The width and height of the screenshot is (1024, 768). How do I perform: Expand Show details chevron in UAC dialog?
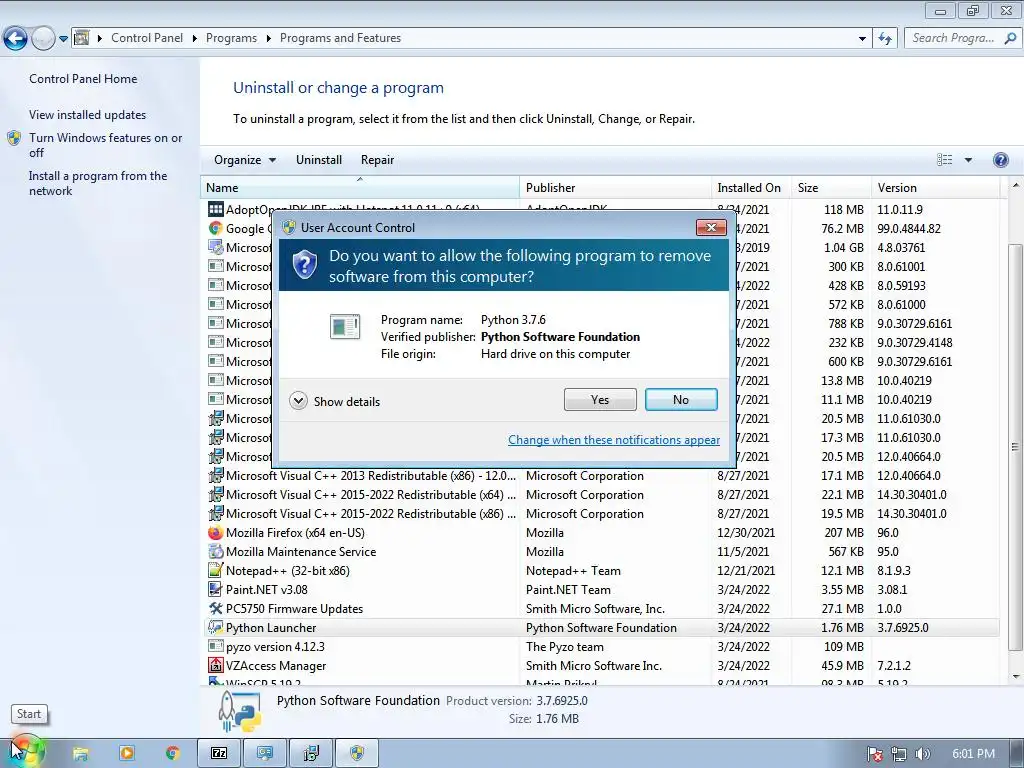(298, 400)
